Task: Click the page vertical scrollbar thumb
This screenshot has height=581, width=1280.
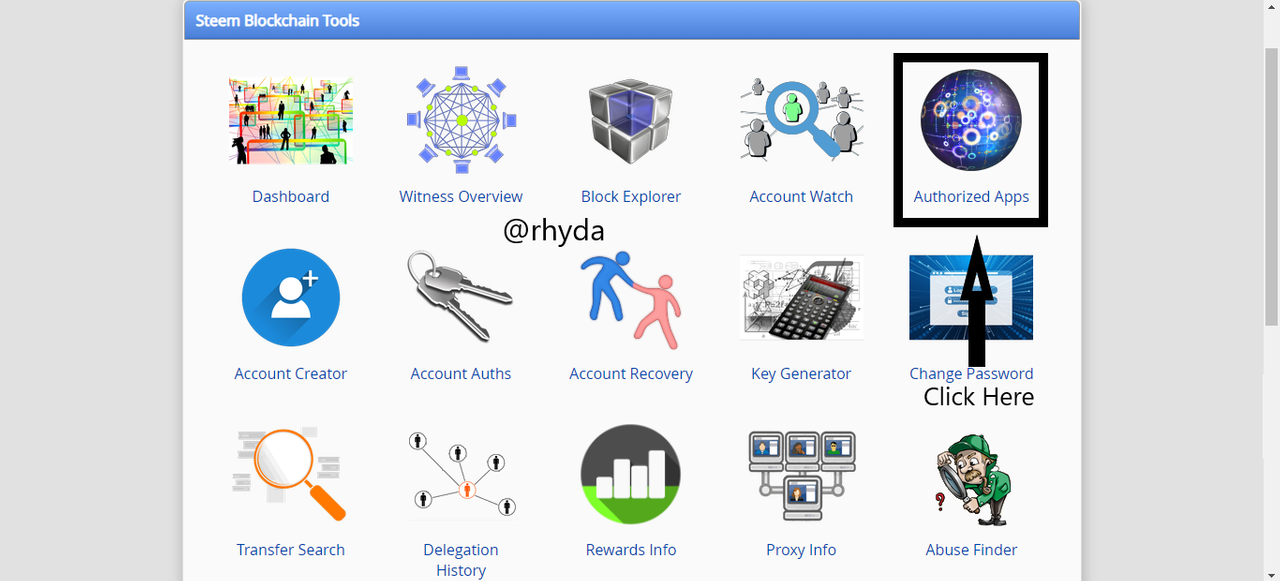Action: click(x=1271, y=185)
